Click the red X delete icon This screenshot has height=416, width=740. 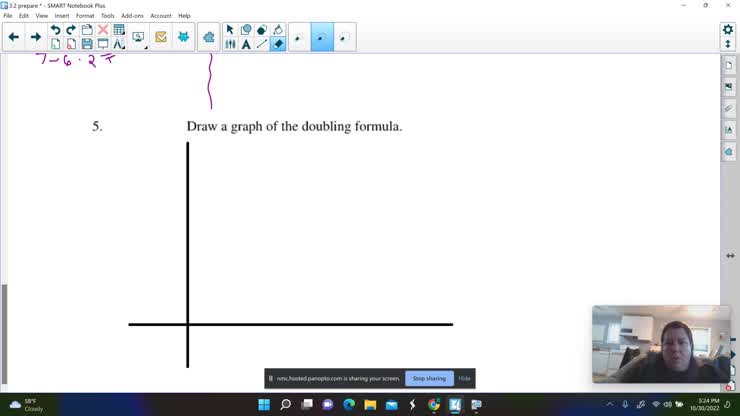point(103,30)
